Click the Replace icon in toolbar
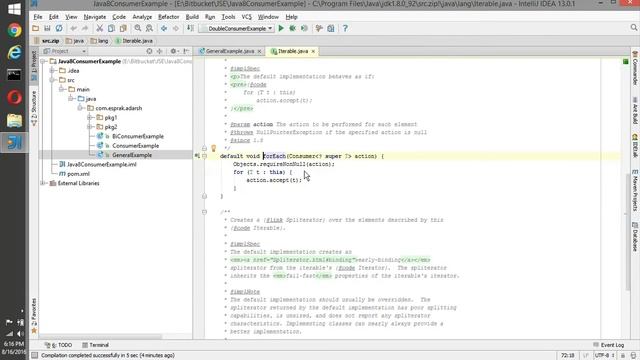 tap(149, 29)
